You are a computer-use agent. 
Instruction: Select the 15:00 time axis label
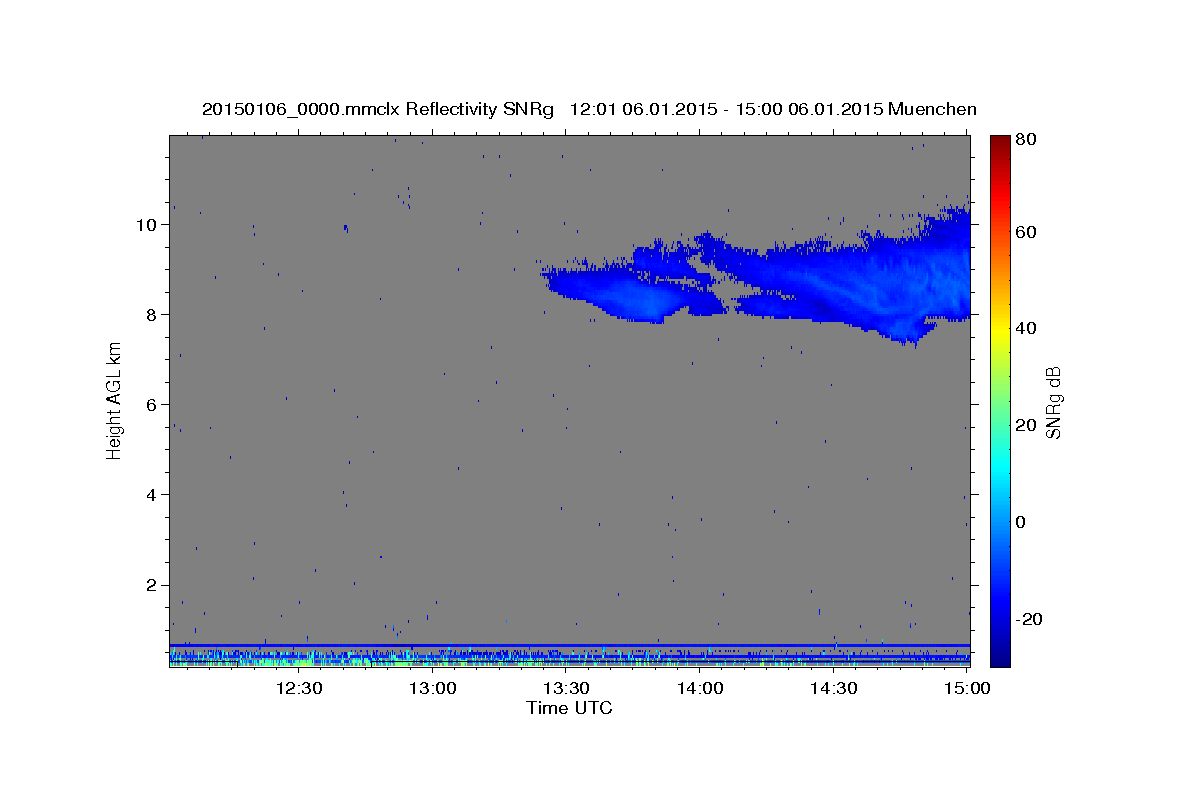pyautogui.click(x=966, y=689)
